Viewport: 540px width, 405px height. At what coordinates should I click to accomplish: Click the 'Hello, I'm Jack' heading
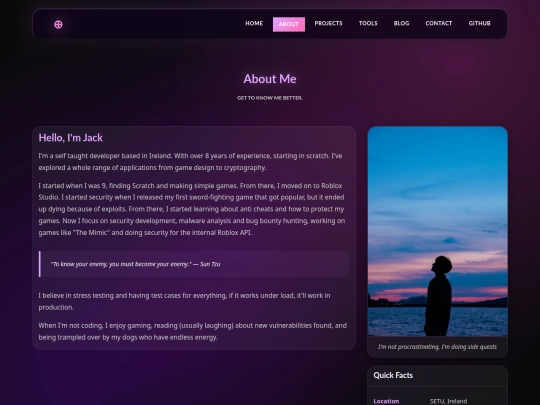71,138
